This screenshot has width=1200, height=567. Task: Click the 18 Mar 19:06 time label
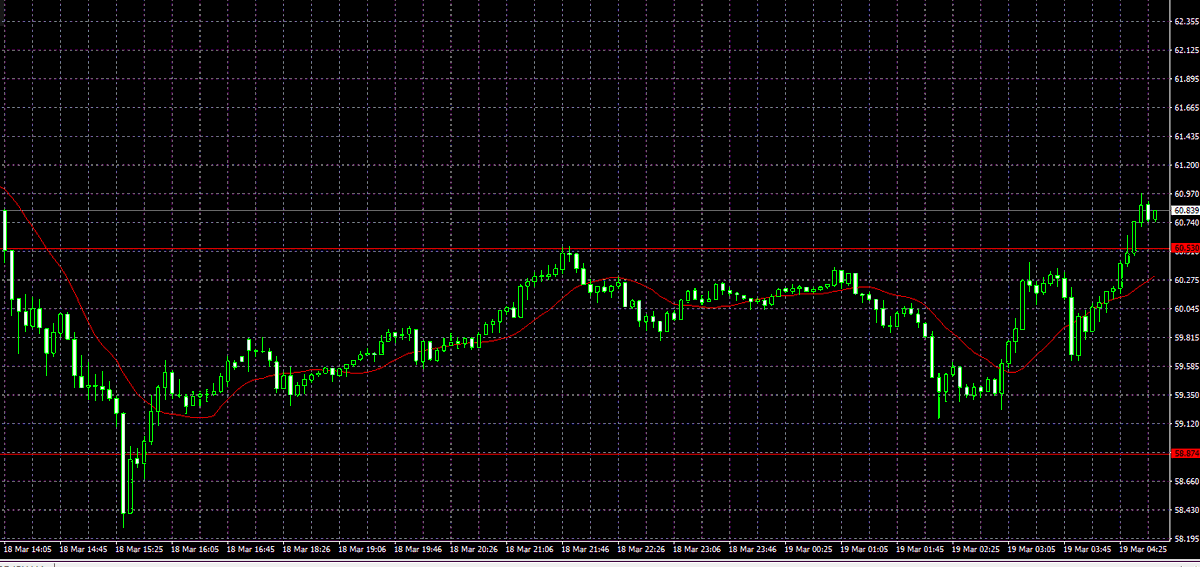tap(363, 549)
